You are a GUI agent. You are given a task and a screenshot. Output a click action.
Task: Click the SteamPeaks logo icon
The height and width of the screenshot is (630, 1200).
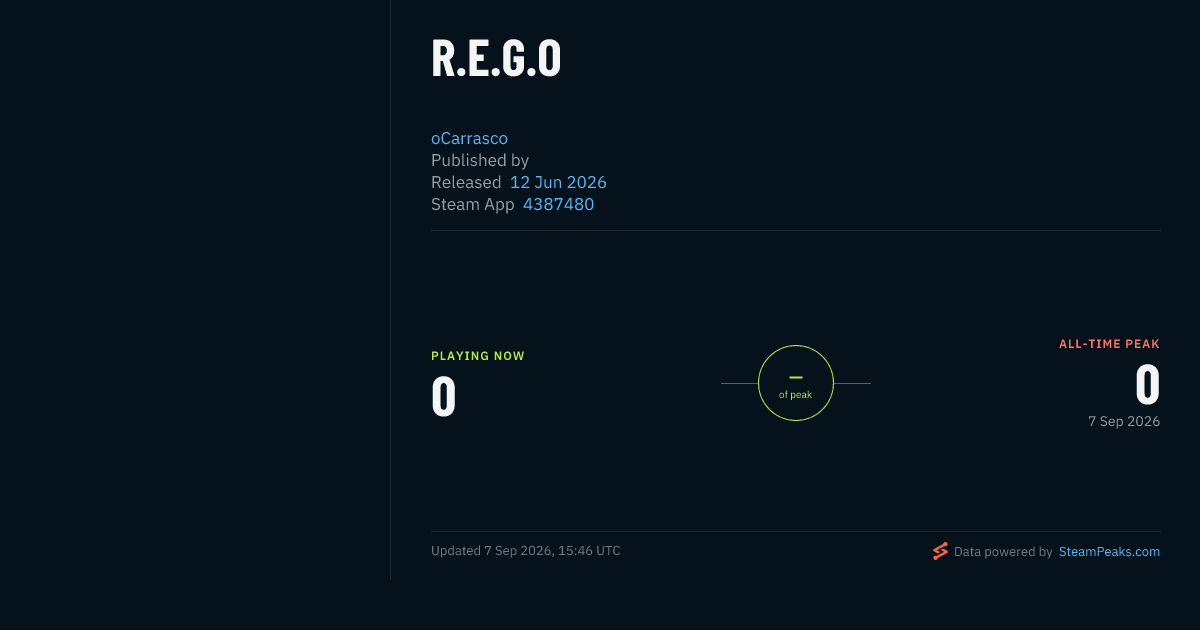[940, 551]
